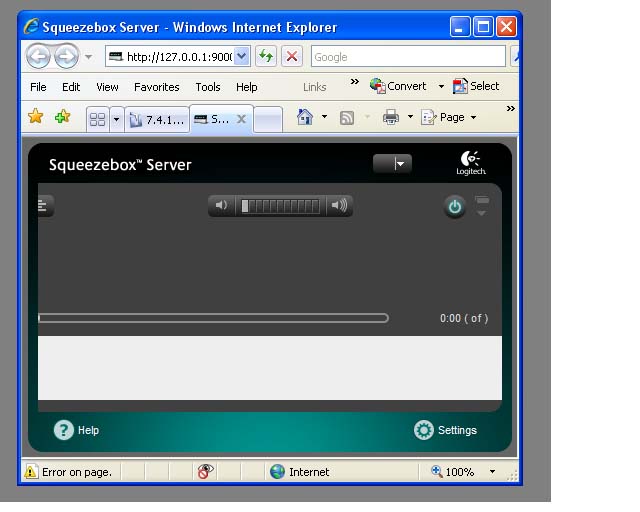This screenshot has width=640, height=512.
Task: Close the Squeezebox Server tab
Action: (x=242, y=119)
